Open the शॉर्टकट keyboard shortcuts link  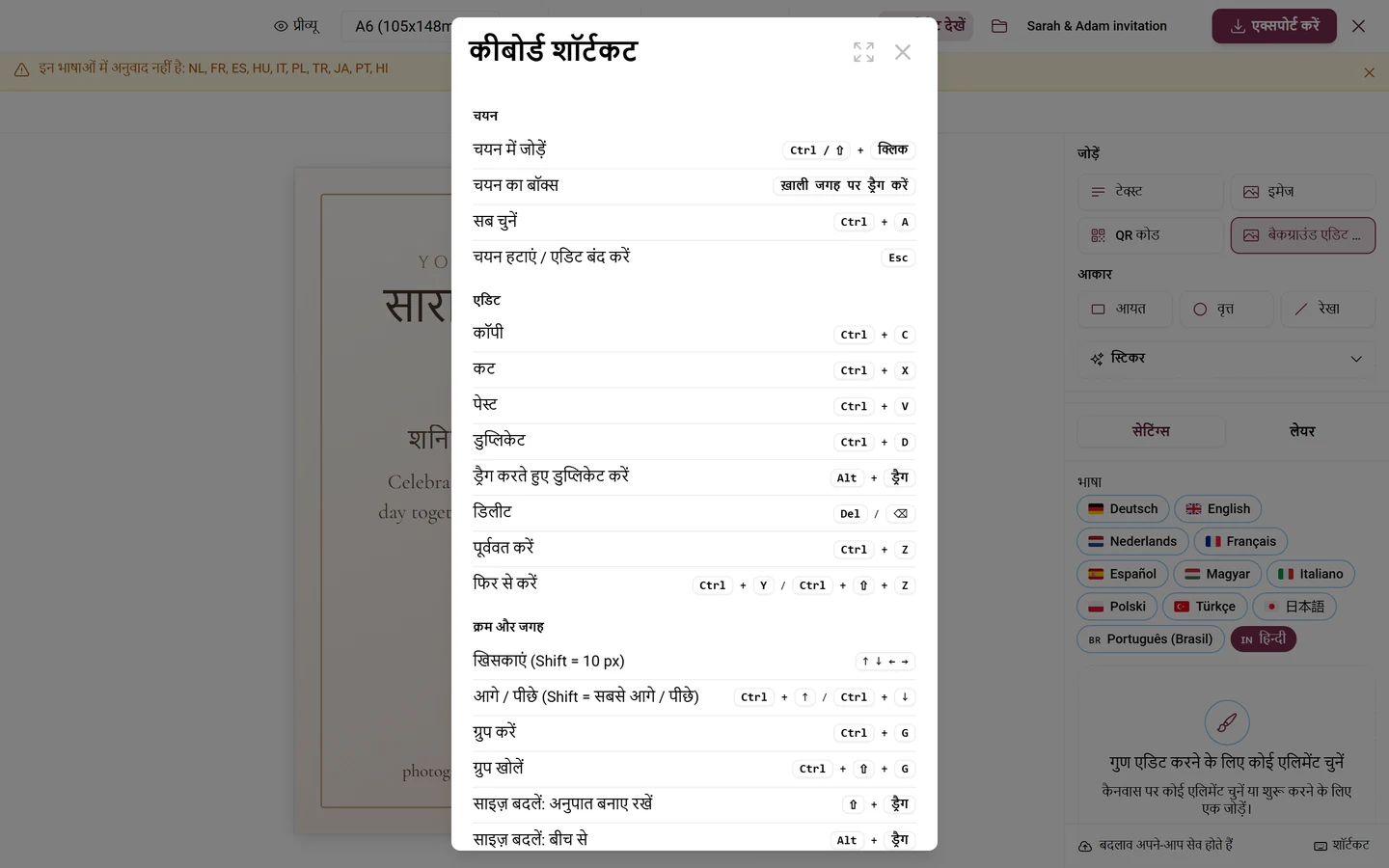(x=1342, y=846)
